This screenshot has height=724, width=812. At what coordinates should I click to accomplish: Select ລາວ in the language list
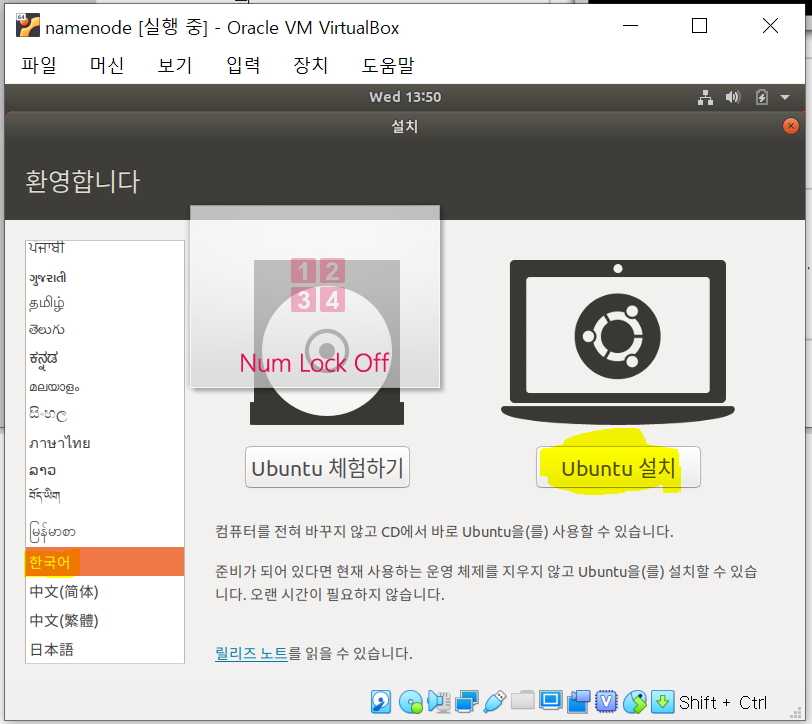point(105,470)
